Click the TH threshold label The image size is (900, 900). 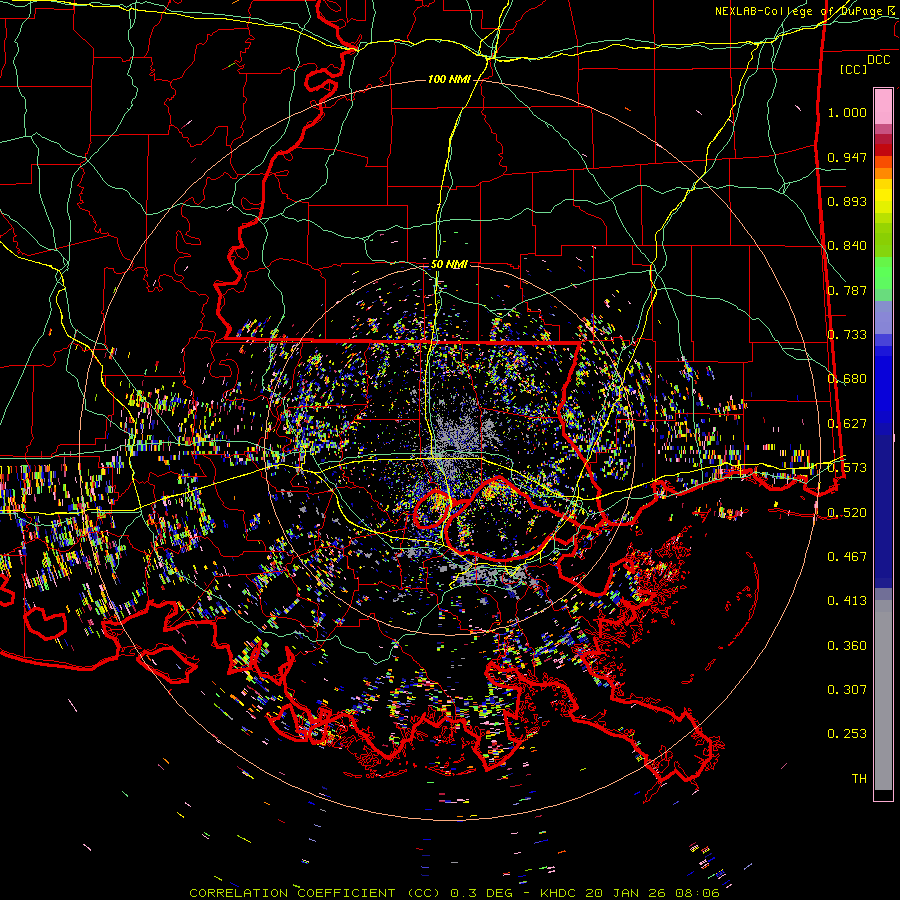[x=859, y=778]
